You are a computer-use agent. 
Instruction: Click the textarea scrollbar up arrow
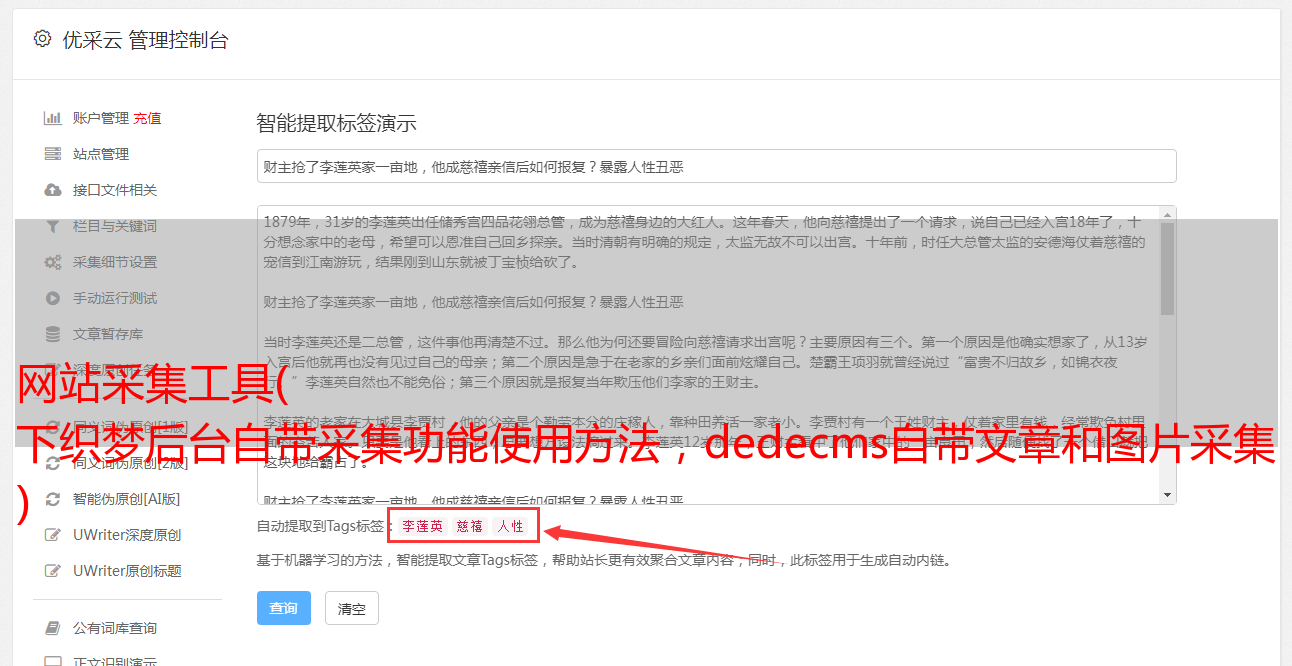pos(1167,215)
